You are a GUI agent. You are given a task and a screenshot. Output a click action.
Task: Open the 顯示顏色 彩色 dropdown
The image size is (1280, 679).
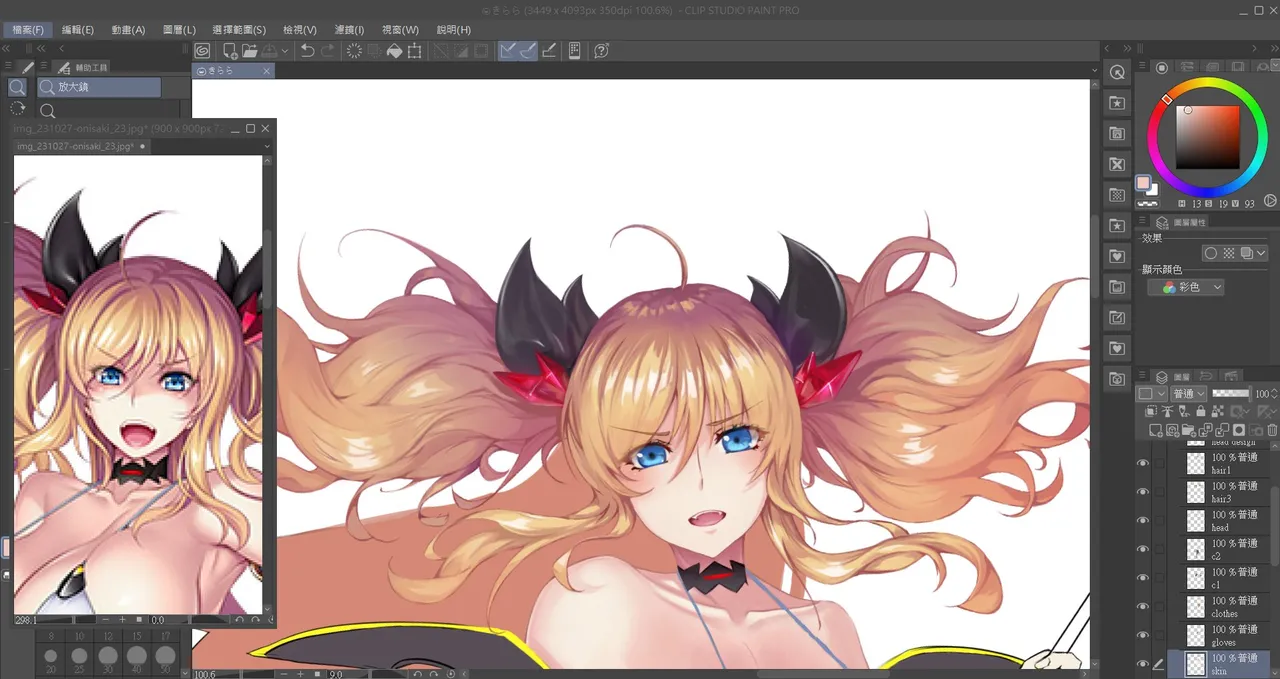tap(1186, 287)
